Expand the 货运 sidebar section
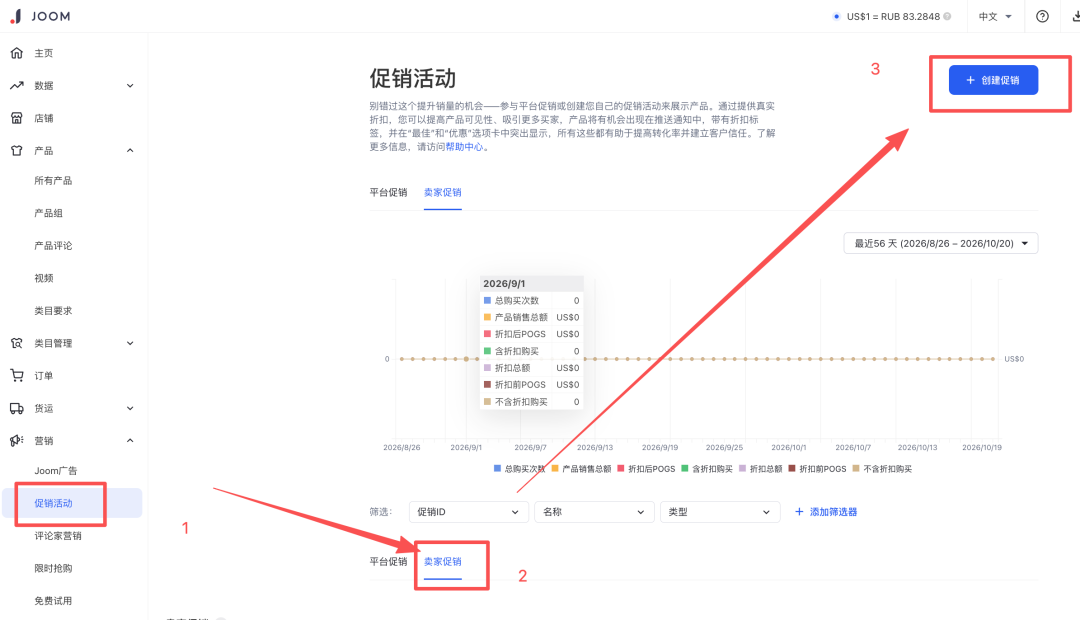The height and width of the screenshot is (620, 1080). click(x=130, y=408)
